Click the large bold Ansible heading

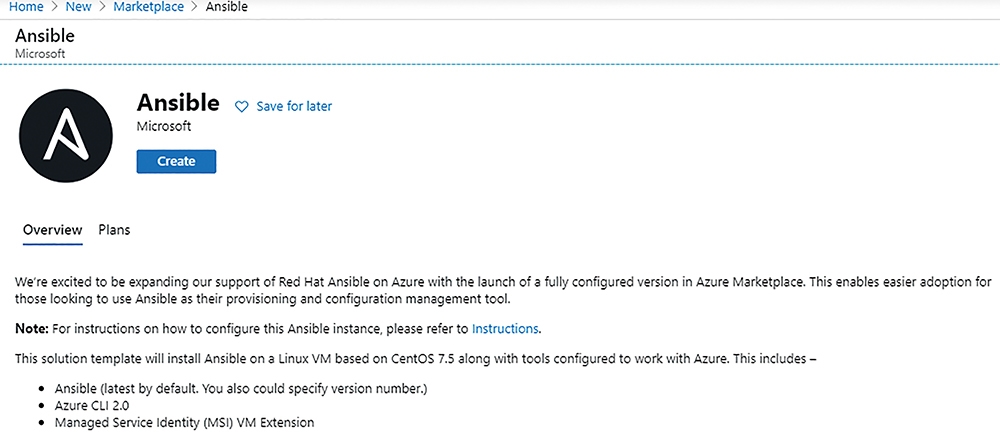point(178,103)
